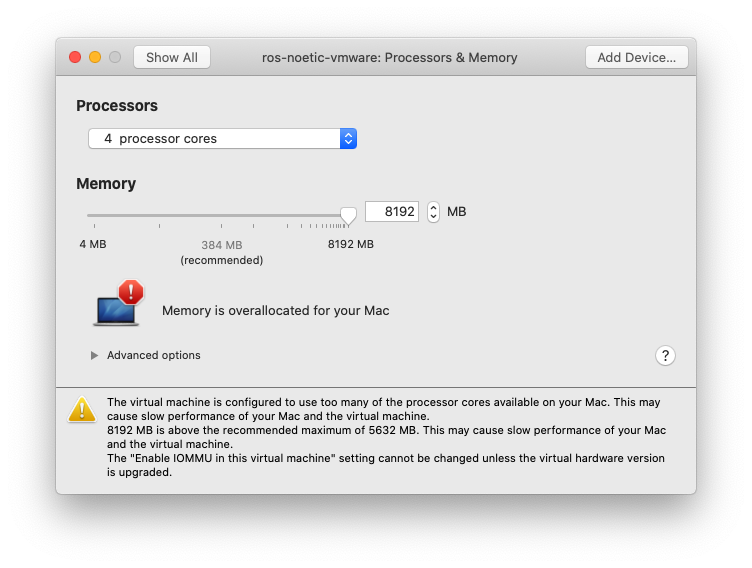Minimize the window with the yellow button
Image resolution: width=752 pixels, height=568 pixels.
pos(95,58)
